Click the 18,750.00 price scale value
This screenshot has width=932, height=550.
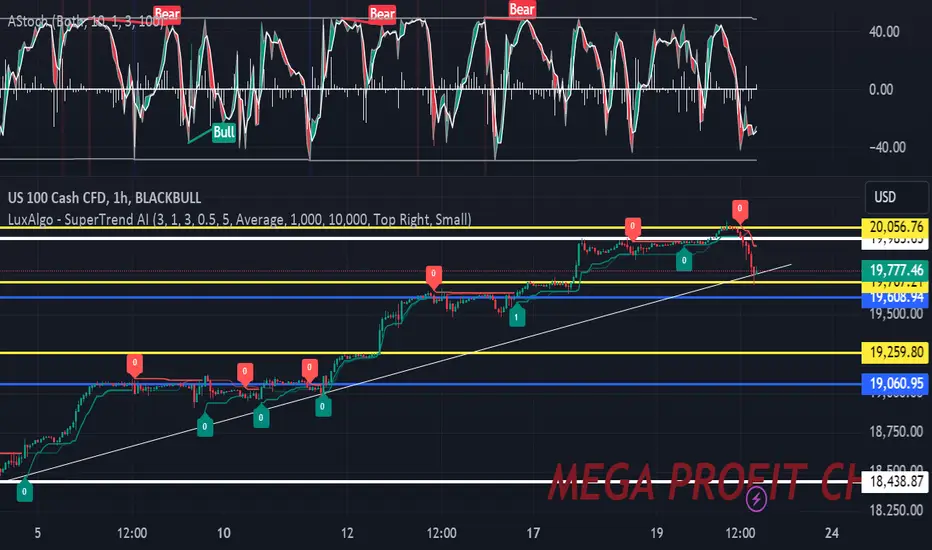pos(896,432)
